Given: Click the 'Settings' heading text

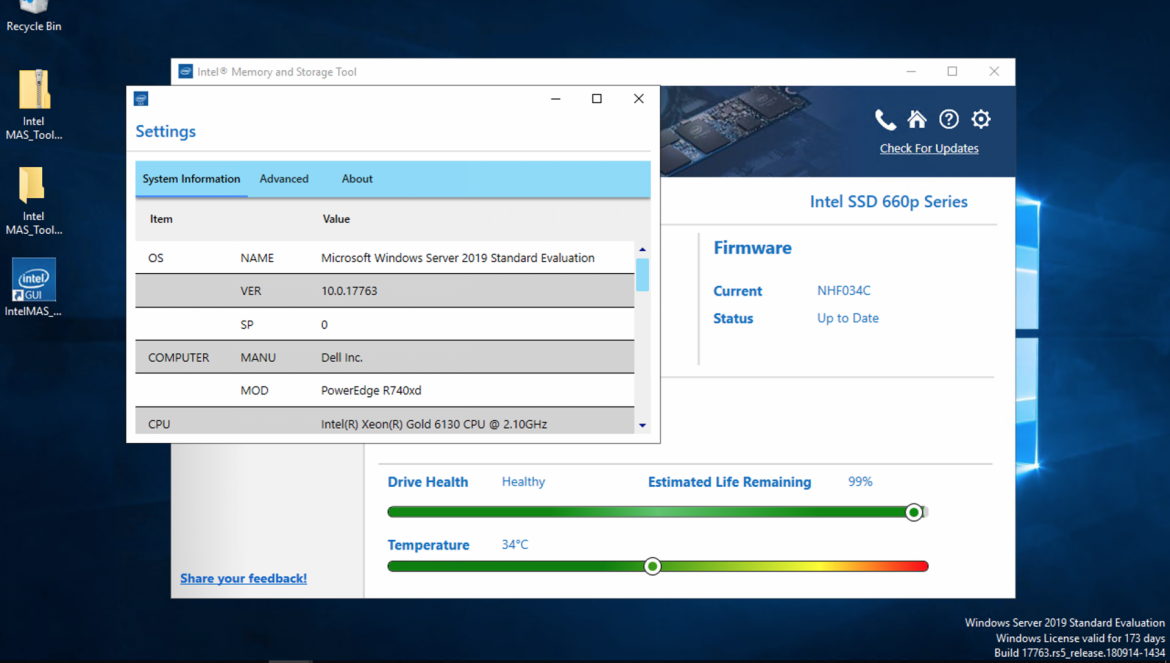Looking at the screenshot, I should pos(166,131).
